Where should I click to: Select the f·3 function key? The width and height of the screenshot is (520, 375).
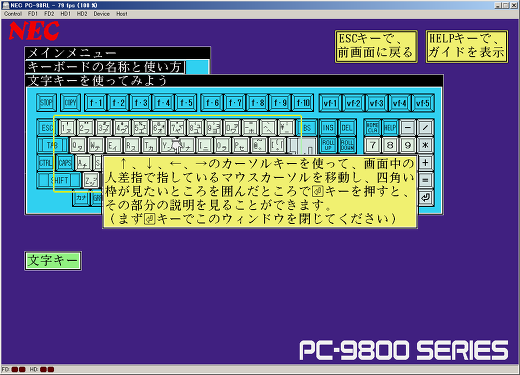[141, 103]
